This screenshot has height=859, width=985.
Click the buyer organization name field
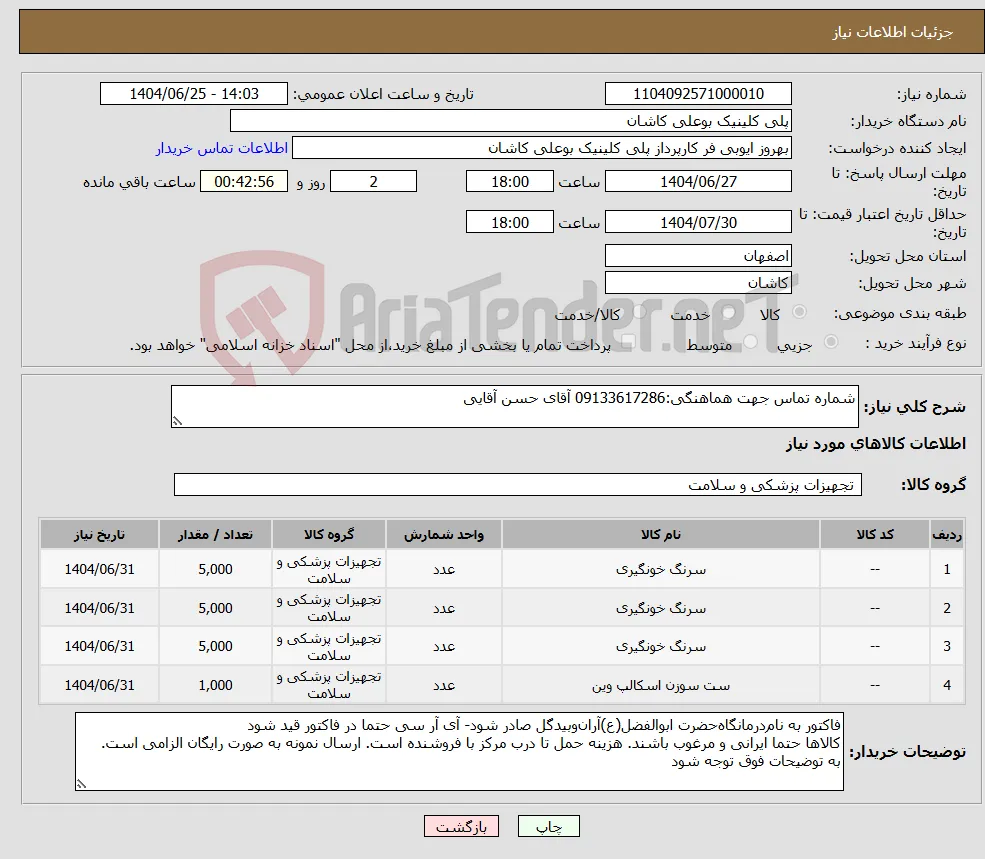(x=511, y=121)
